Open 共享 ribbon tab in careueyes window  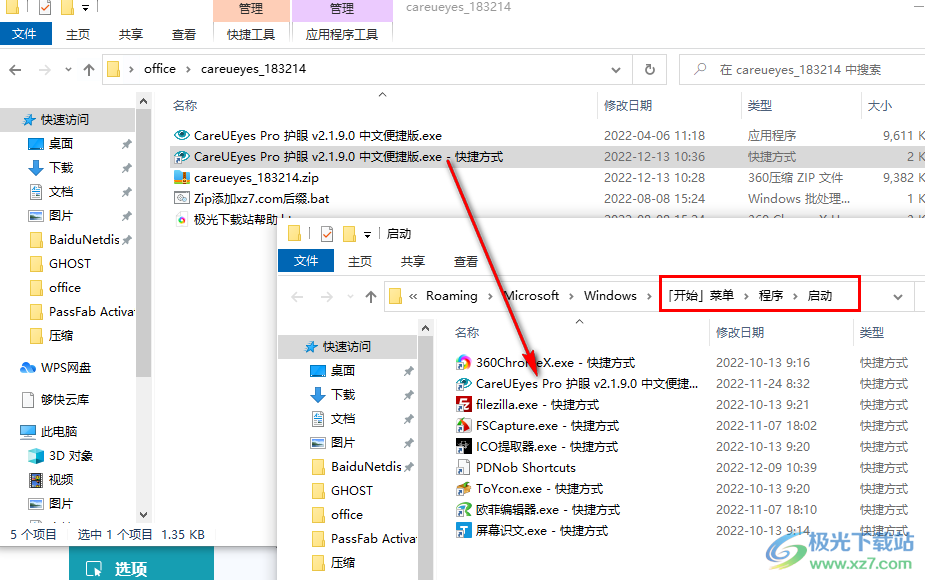click(x=130, y=35)
